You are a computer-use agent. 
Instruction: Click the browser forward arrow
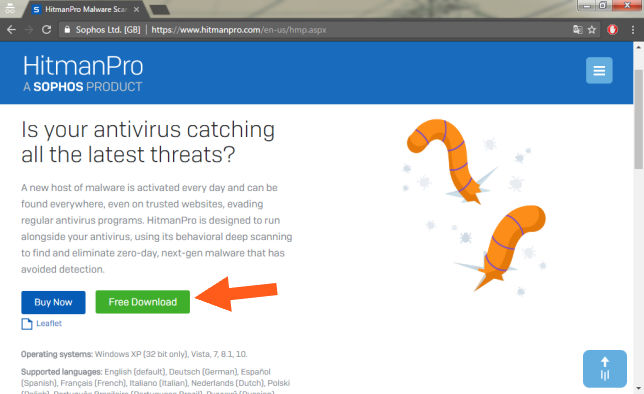[x=29, y=30]
